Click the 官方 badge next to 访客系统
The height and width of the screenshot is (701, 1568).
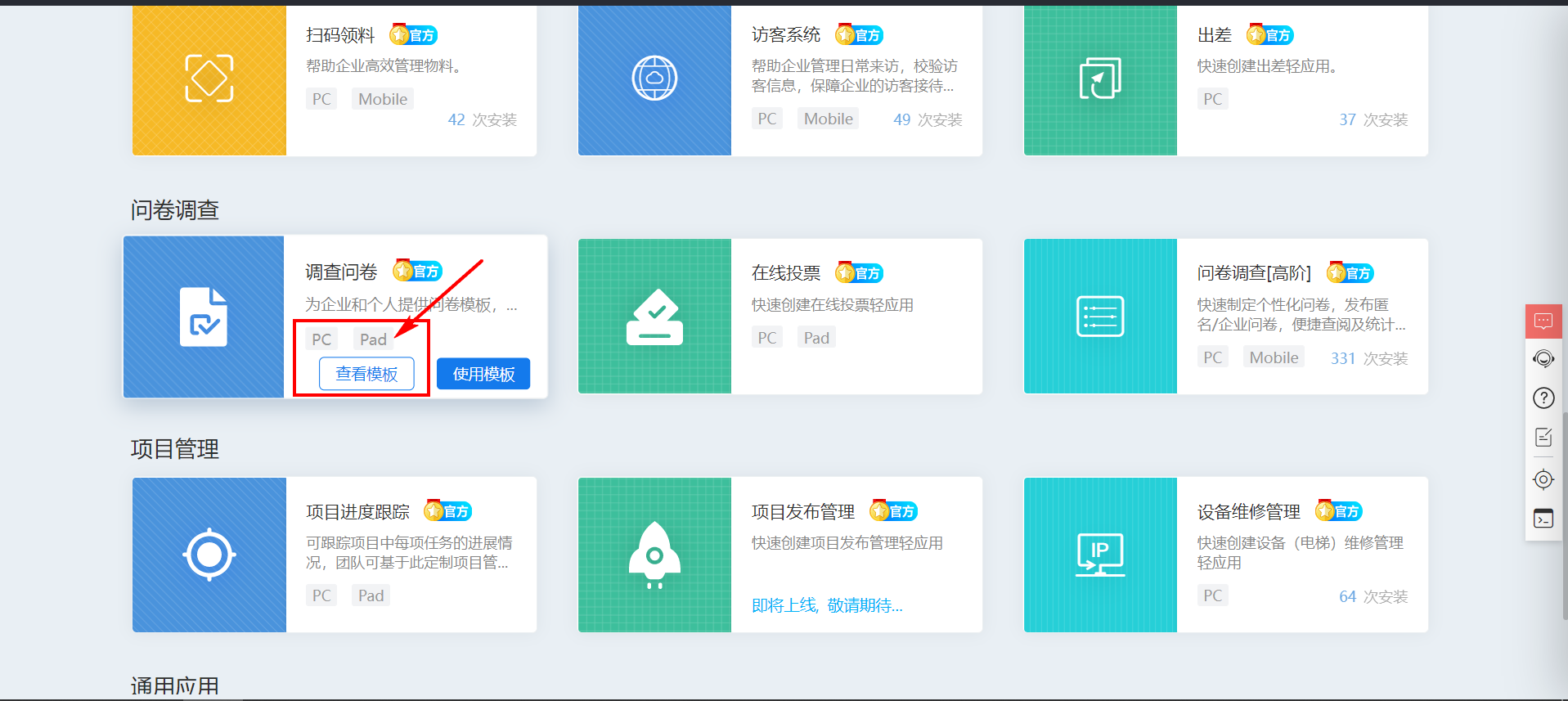tap(859, 35)
